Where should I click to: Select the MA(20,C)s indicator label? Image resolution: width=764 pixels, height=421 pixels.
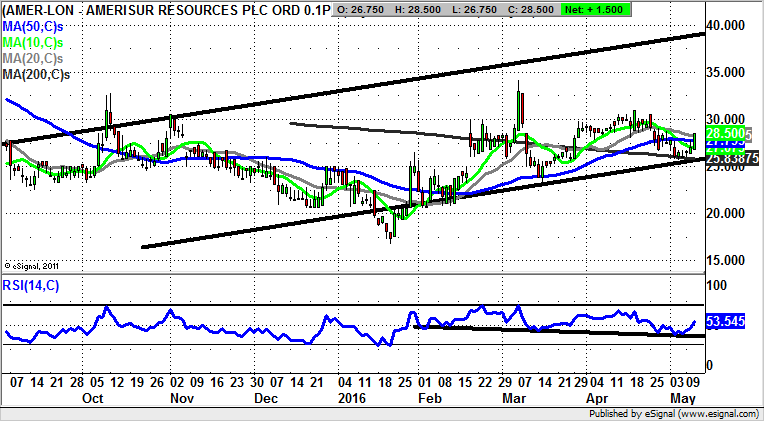point(38,57)
